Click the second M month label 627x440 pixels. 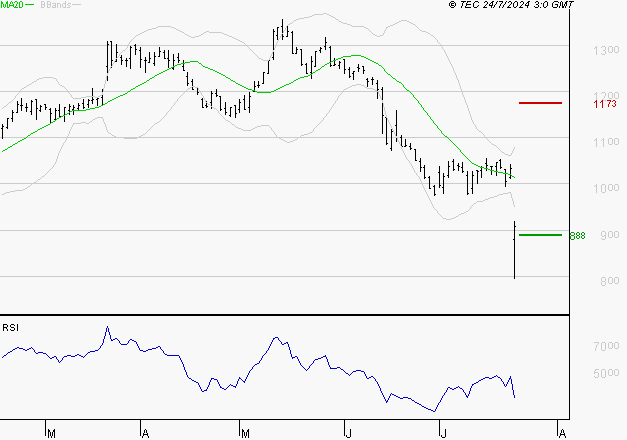point(245,434)
